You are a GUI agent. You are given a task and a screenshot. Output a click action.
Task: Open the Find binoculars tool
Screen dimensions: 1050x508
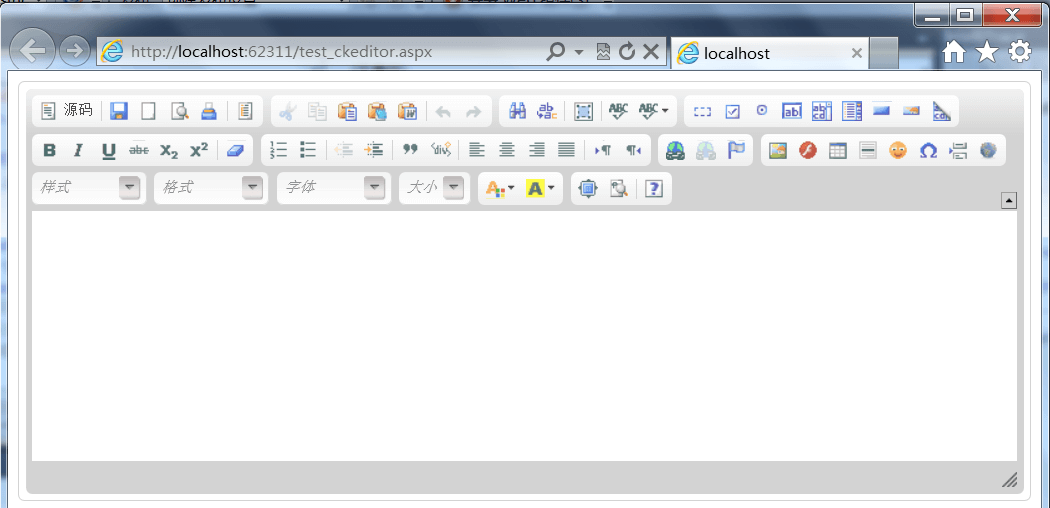click(x=518, y=111)
